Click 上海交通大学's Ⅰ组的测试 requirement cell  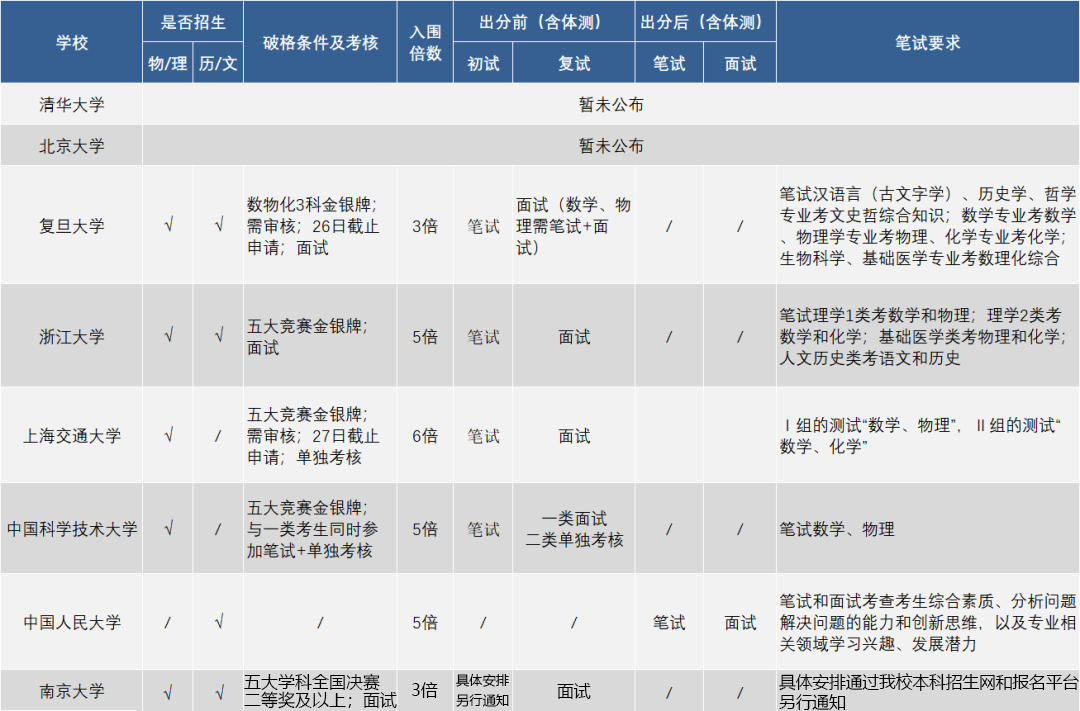point(928,435)
